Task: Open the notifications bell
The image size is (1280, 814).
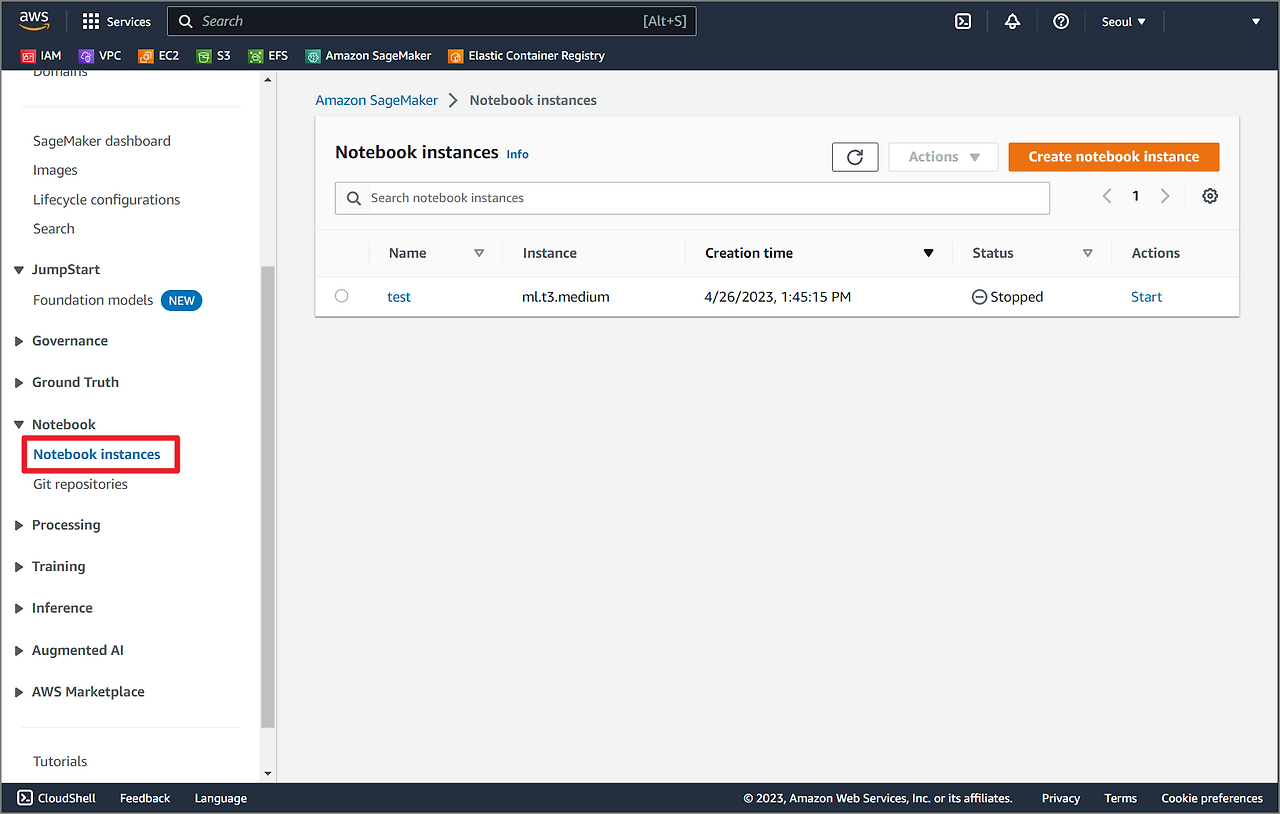Action: [x=1012, y=20]
